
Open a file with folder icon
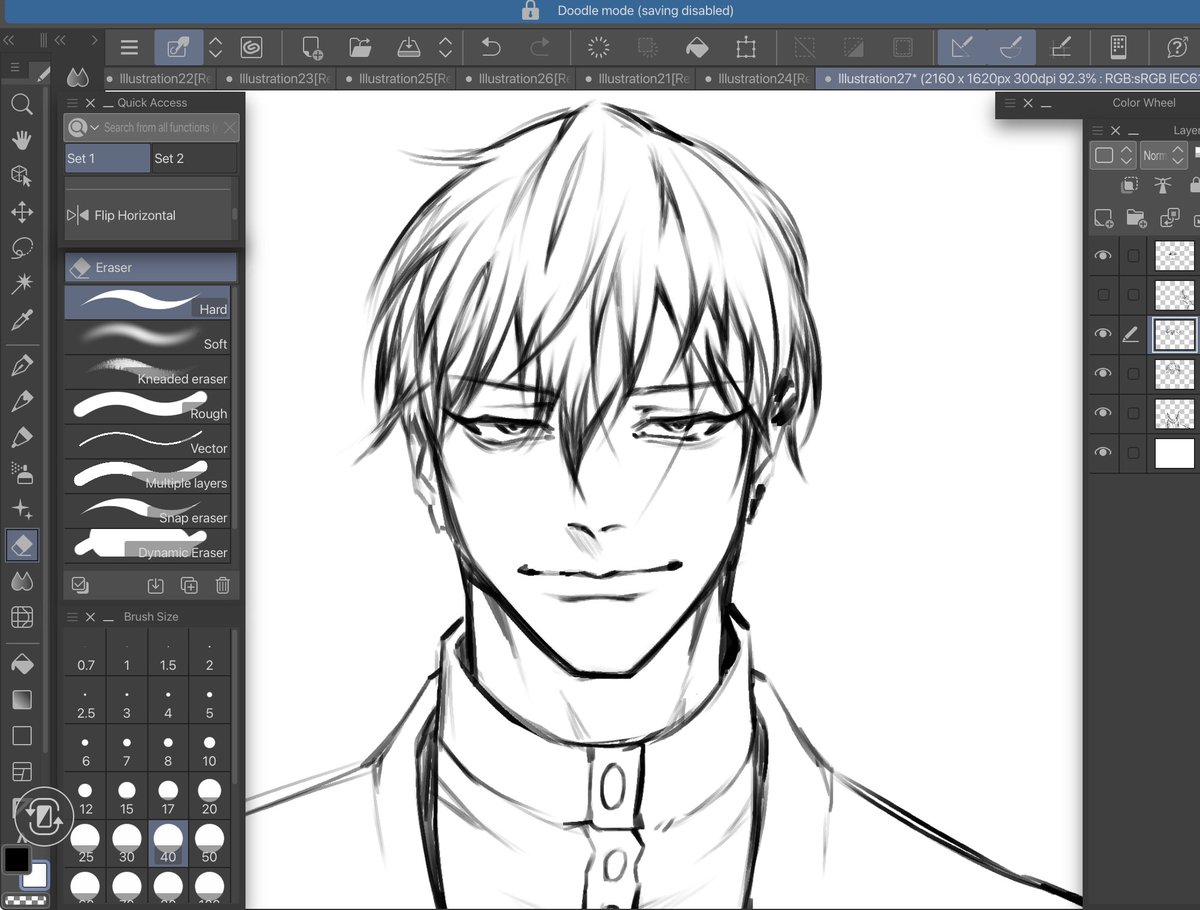(x=360, y=47)
